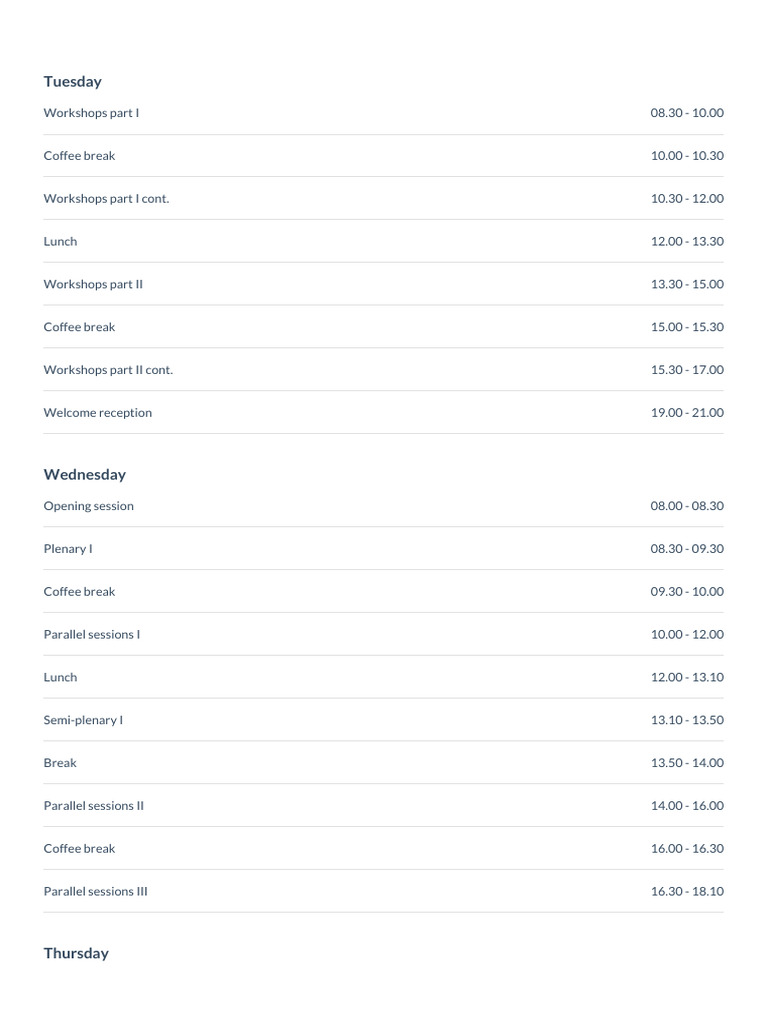Click the 16.00 - 16.30 coffee break time
Screen dimensions: 768x1024
(x=687, y=848)
